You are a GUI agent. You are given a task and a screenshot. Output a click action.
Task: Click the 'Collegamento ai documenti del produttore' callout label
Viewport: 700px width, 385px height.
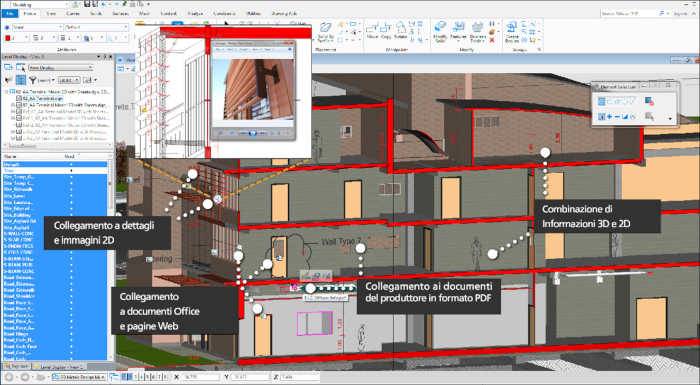[429, 292]
